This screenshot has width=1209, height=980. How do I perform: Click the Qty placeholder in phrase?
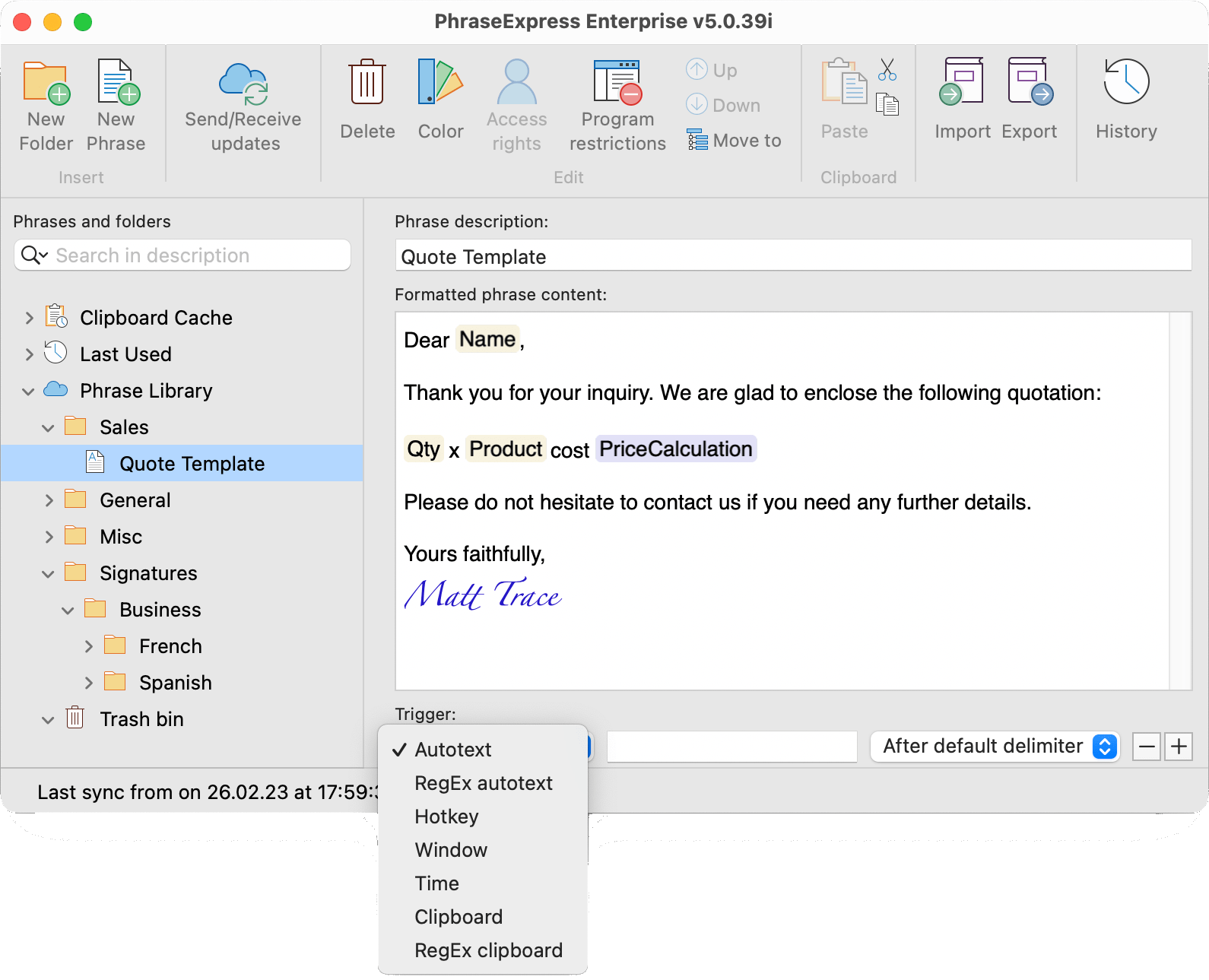424,449
